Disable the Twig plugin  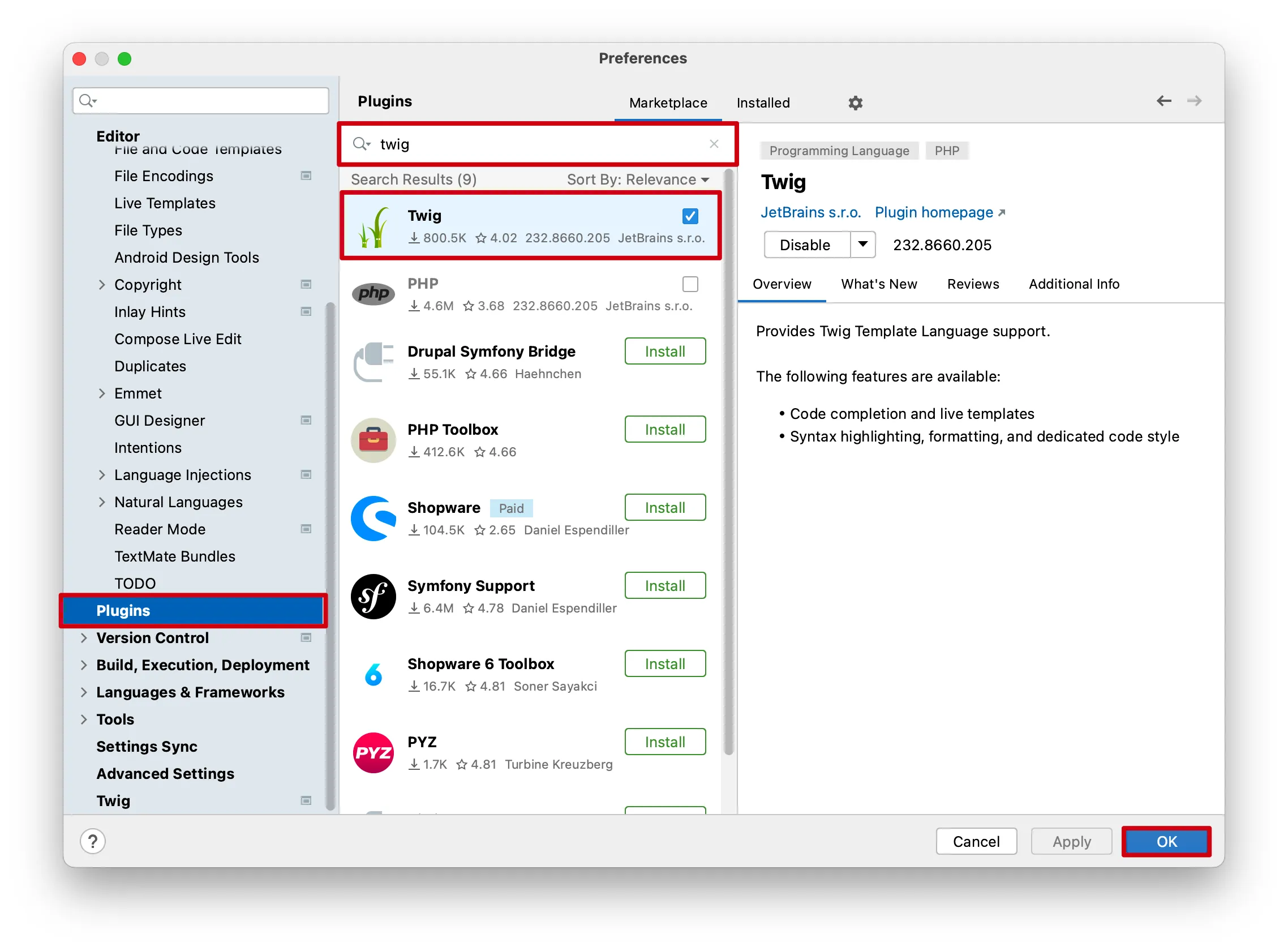point(806,245)
